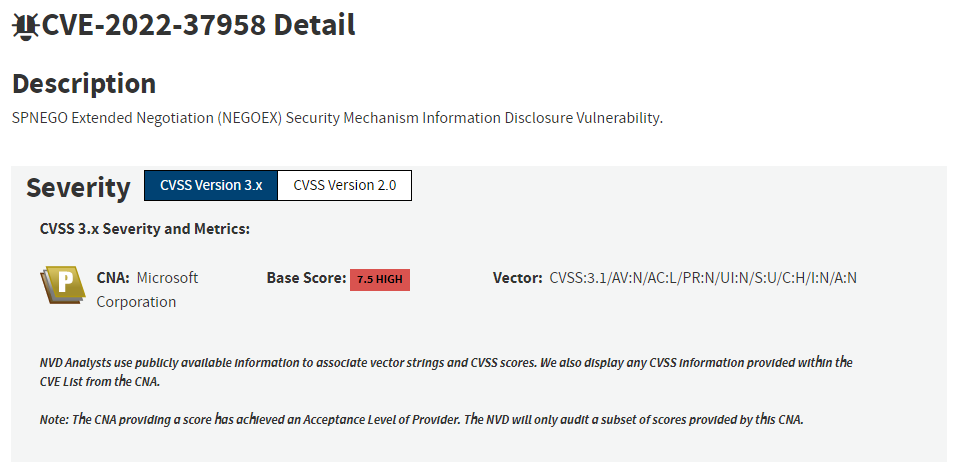Click the CVSS:3.1 vector string
956x474 pixels.
703,278
